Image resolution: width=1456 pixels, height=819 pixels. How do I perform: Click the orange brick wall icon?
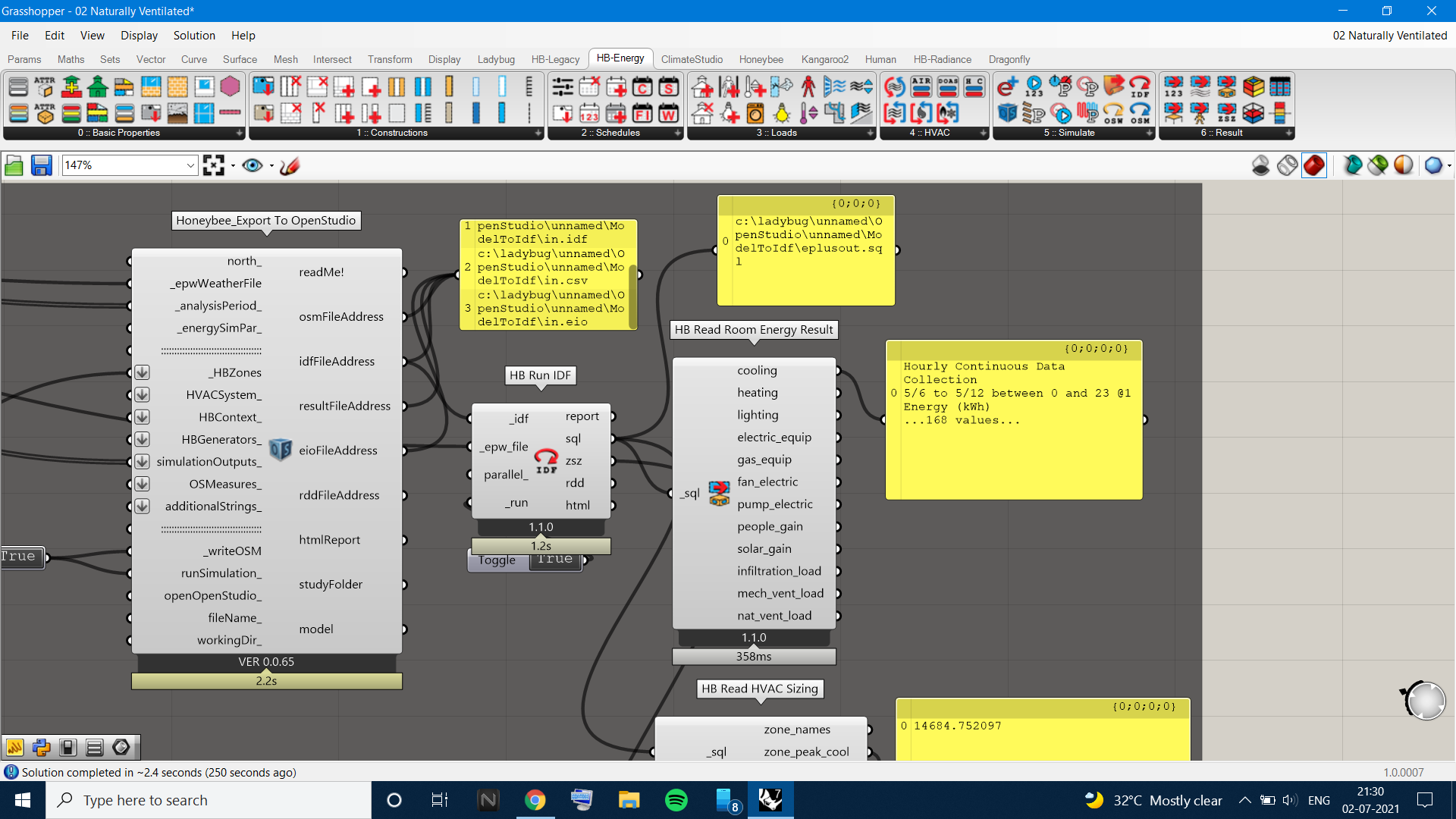click(x=177, y=86)
